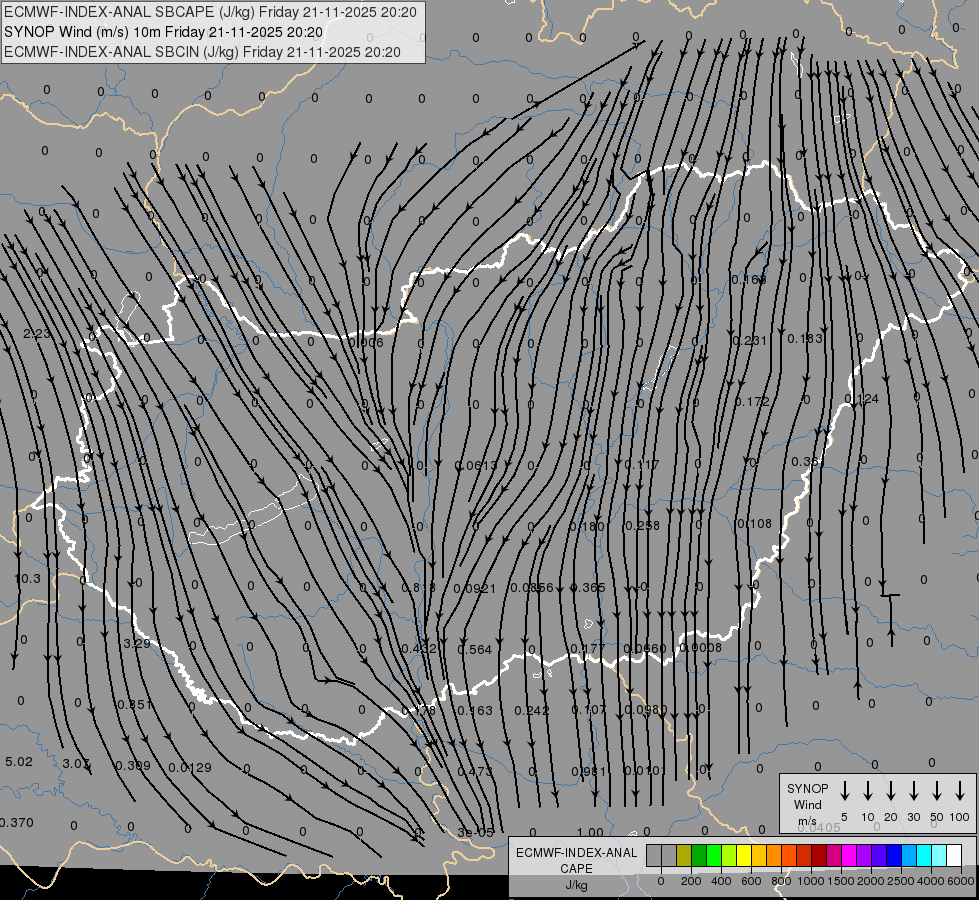
Task: Click the map value 0.108
Action: pyautogui.click(x=755, y=523)
